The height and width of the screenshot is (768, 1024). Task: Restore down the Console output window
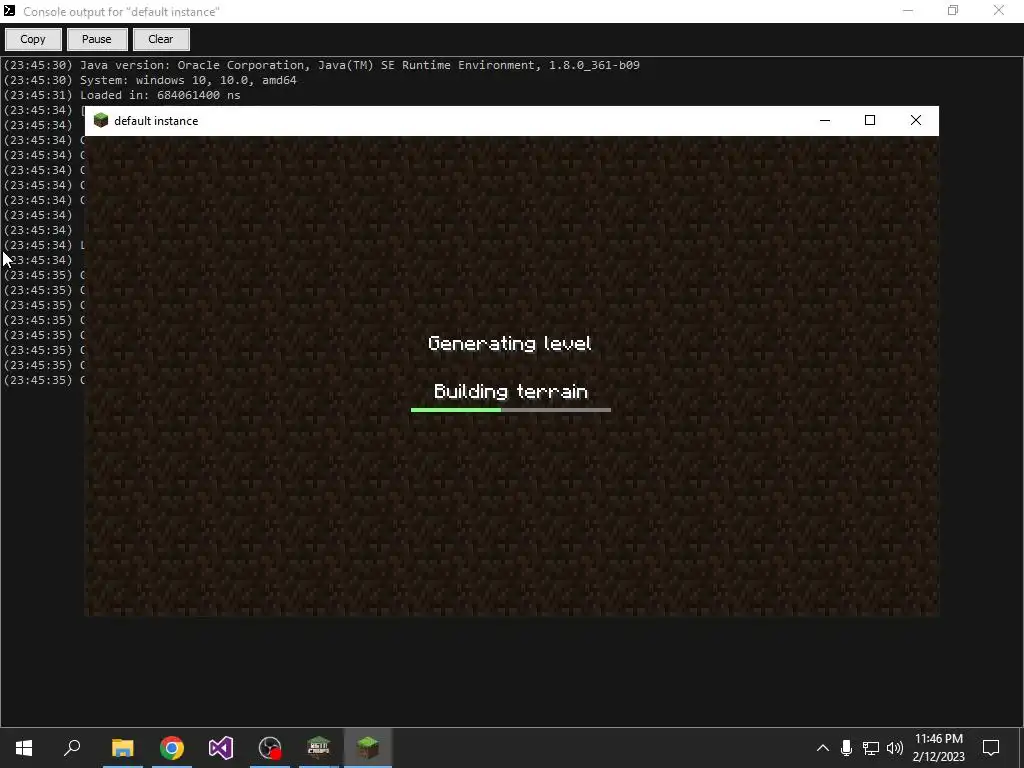coord(953,11)
